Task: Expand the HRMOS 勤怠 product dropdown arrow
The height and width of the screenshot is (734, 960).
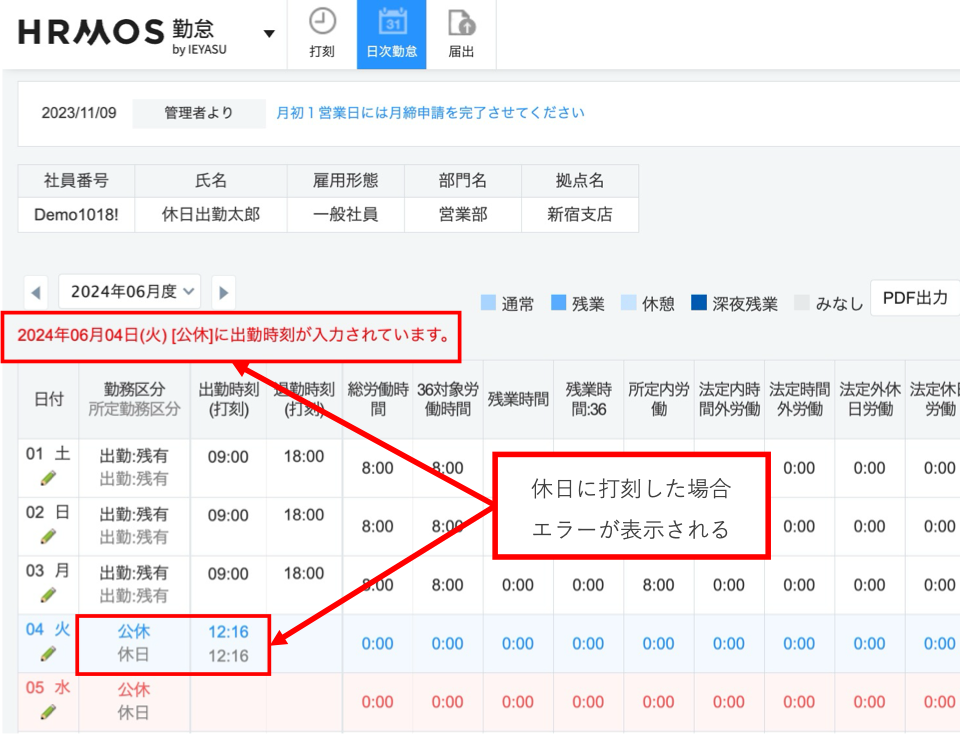Action: [268, 34]
